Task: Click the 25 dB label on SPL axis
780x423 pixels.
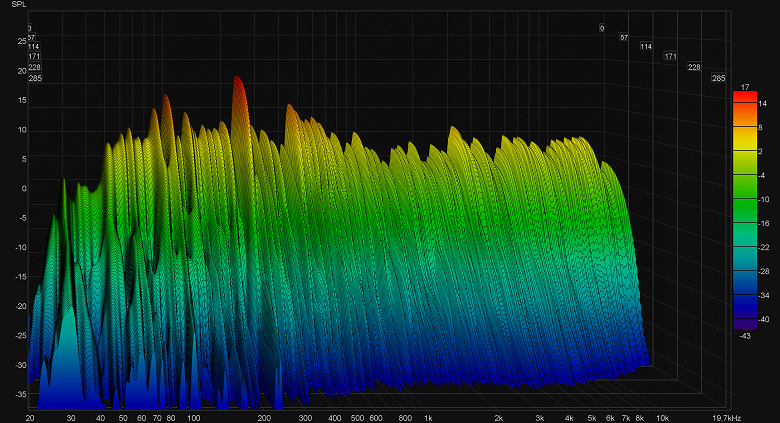Action: 22,41
